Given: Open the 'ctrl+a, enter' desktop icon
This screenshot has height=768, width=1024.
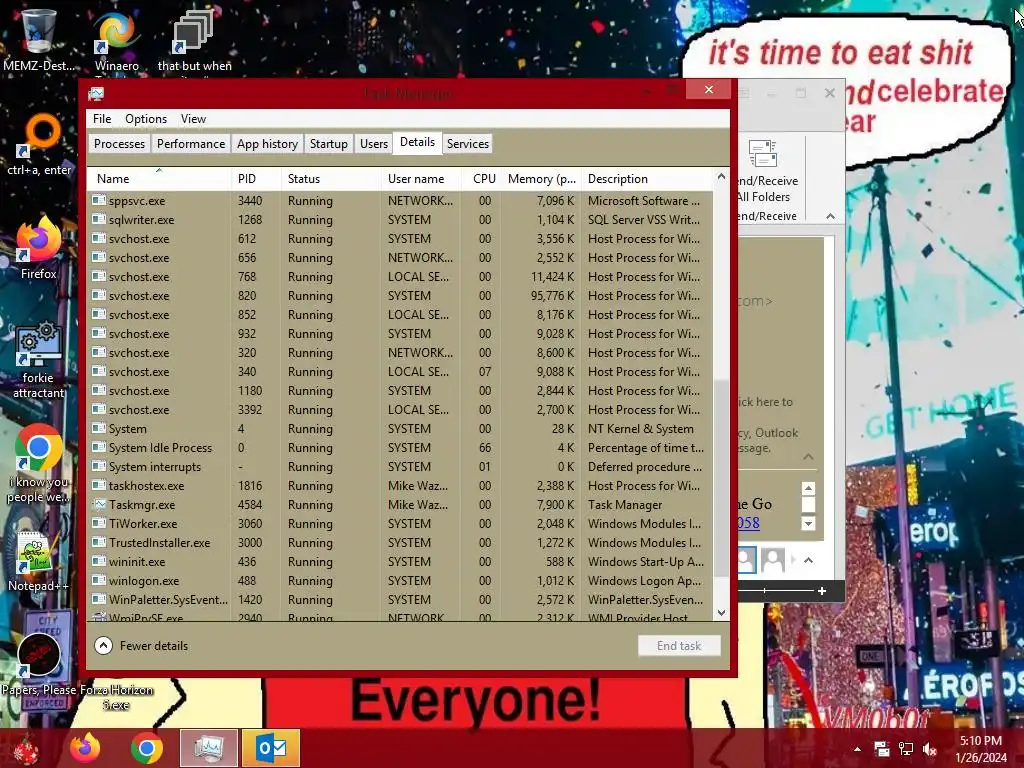Looking at the screenshot, I should 39,145.
